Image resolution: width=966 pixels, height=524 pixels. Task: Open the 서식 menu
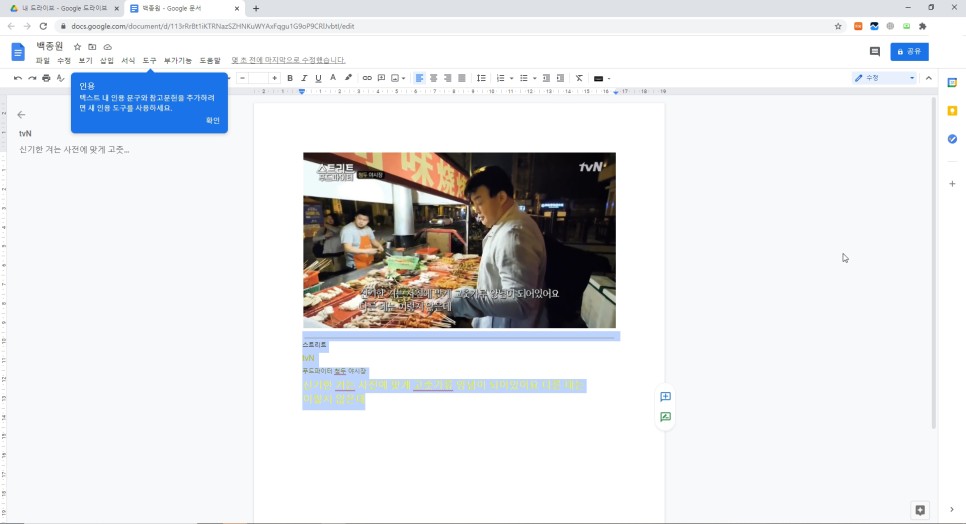coord(128,60)
